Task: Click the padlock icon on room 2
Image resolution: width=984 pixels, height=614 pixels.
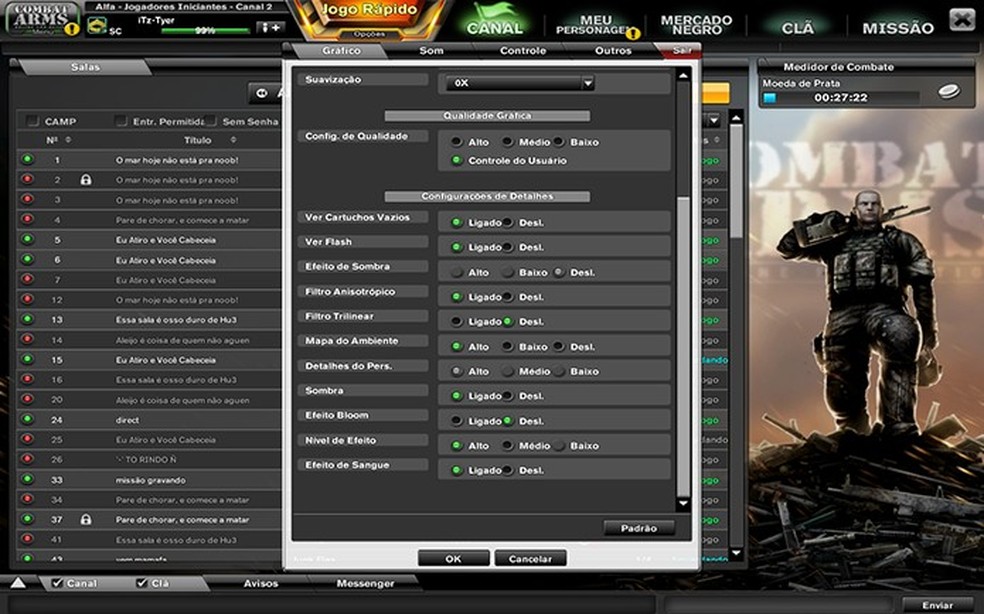Action: (x=86, y=180)
